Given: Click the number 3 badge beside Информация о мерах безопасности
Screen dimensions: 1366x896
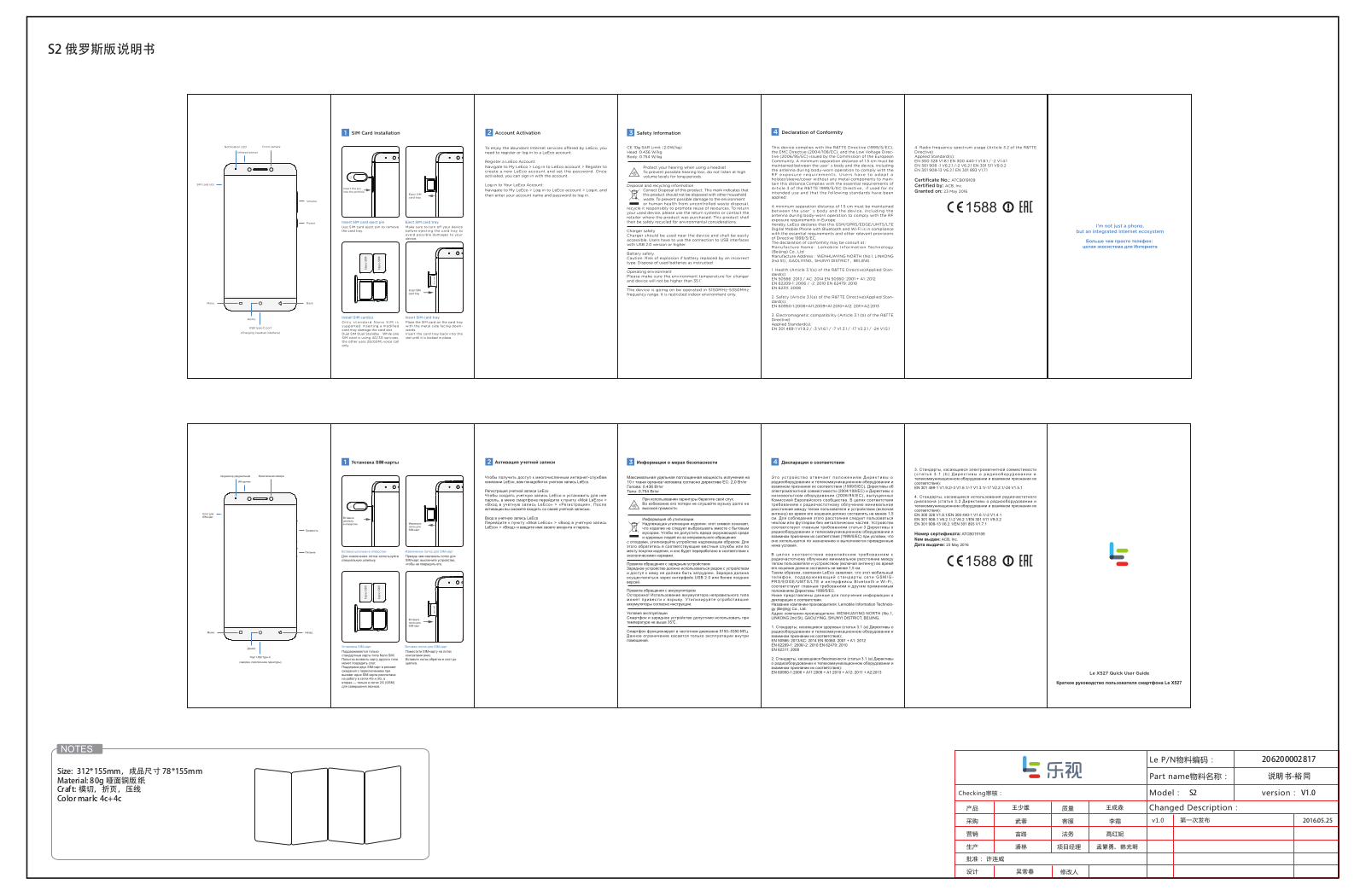Looking at the screenshot, I should point(631,463).
